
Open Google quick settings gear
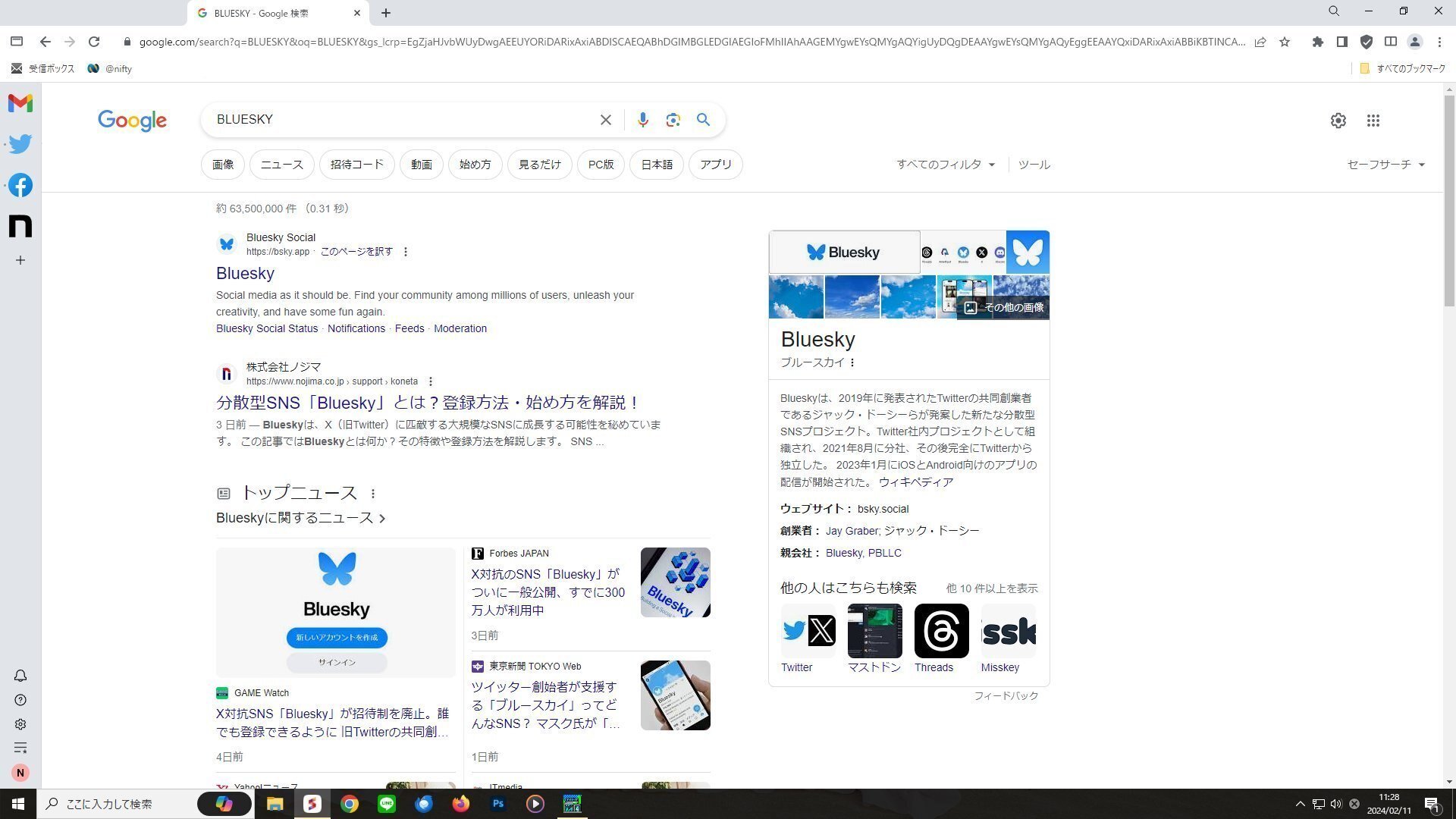1338,120
